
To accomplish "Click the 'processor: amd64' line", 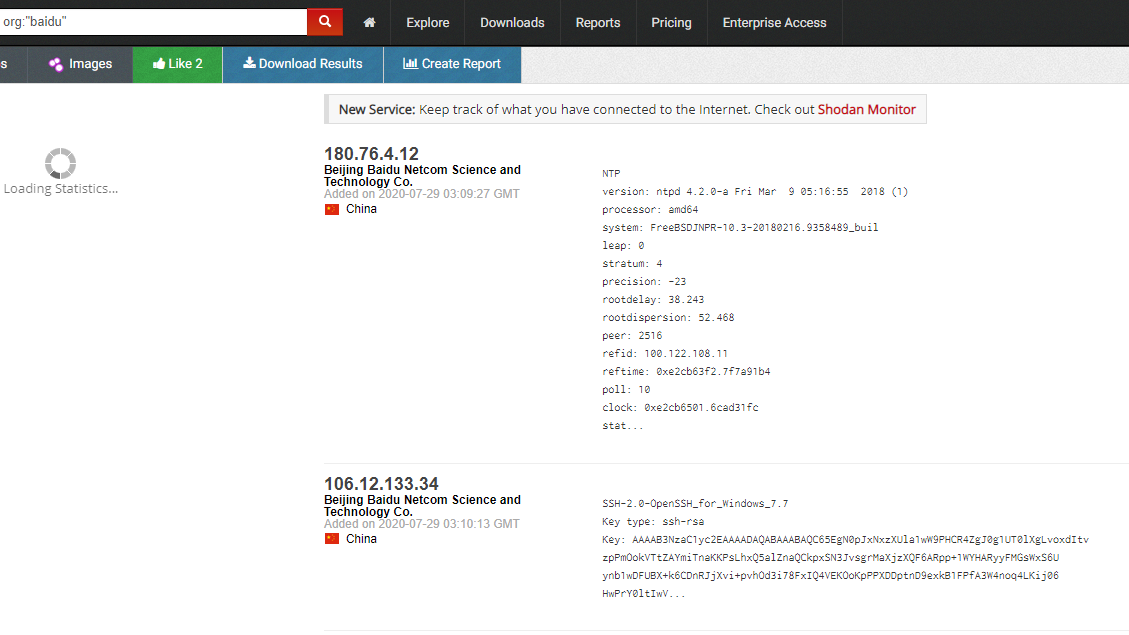I will [650, 210].
